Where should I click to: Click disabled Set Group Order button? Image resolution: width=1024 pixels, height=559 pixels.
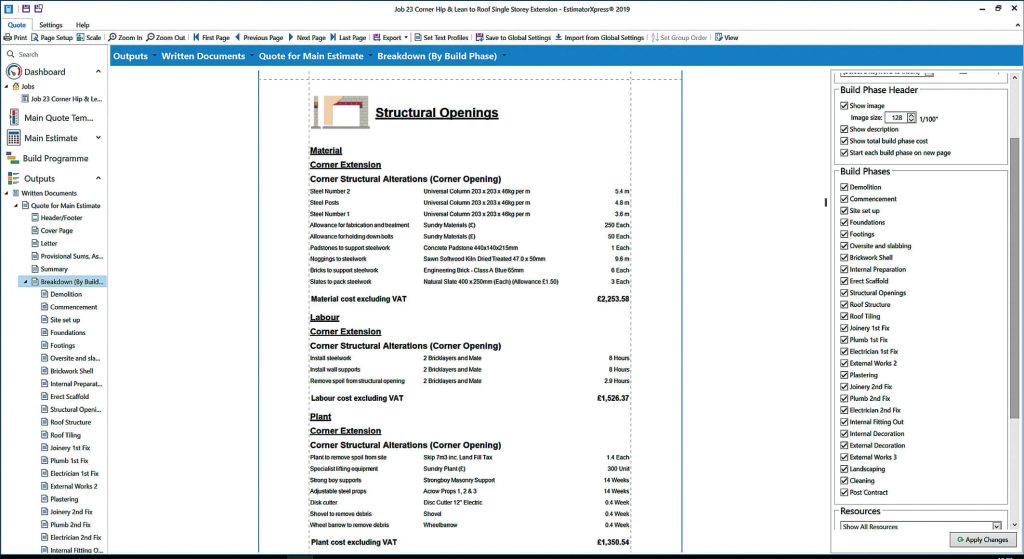(679, 37)
